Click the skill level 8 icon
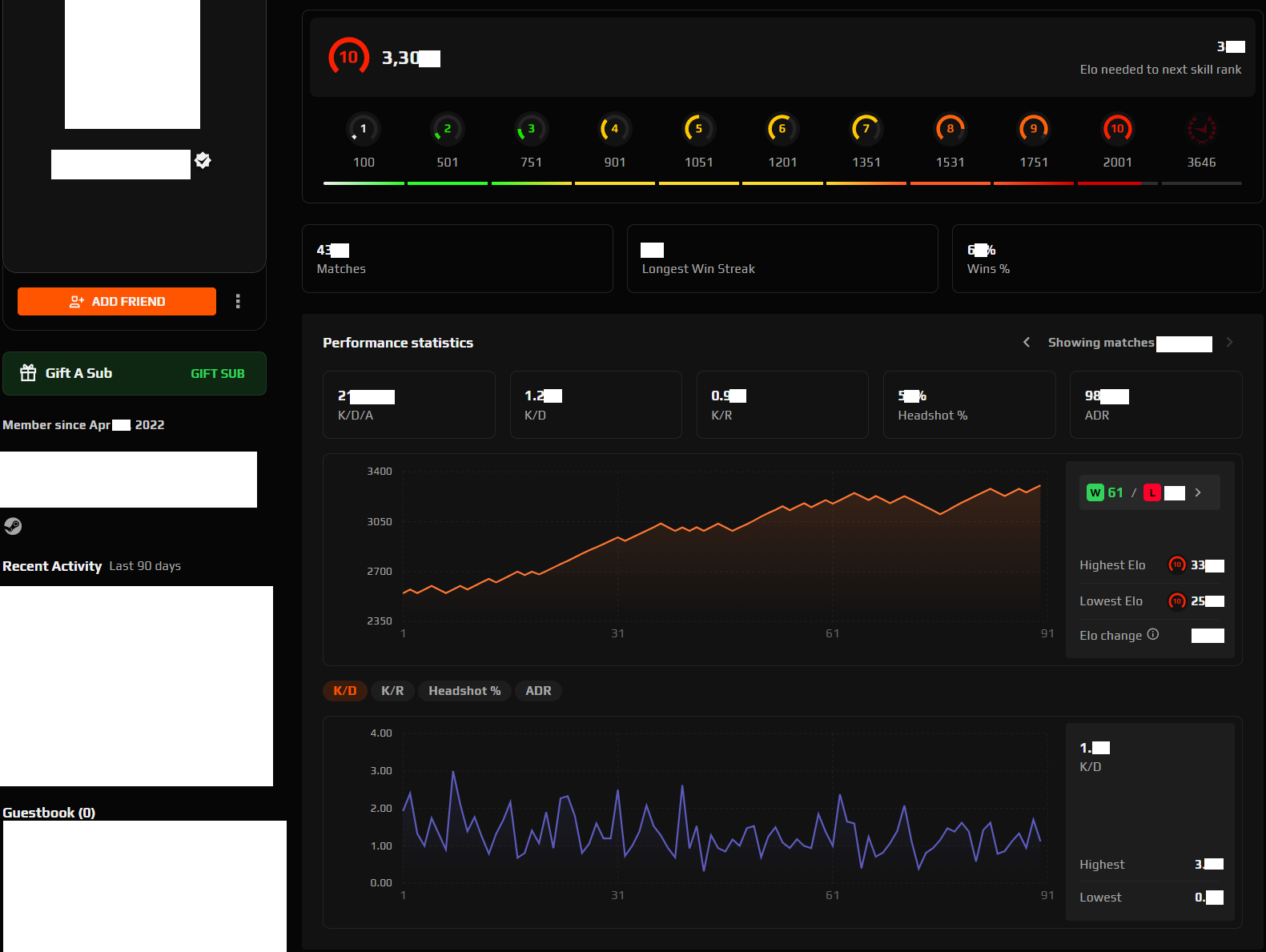The width and height of the screenshot is (1266, 952). coord(950,129)
